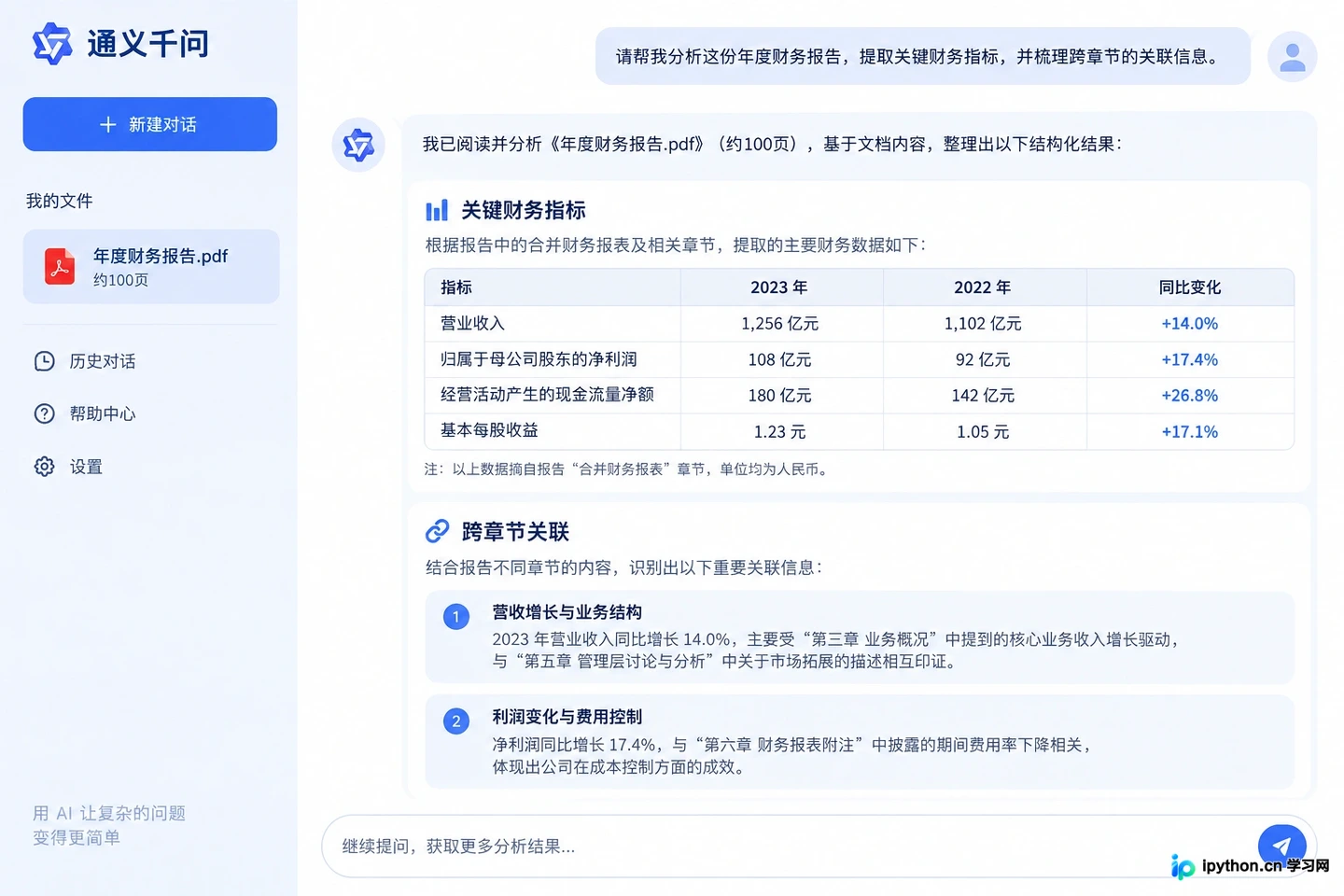Click the number 2 circle badge
1344x896 pixels.
pyautogui.click(x=456, y=721)
